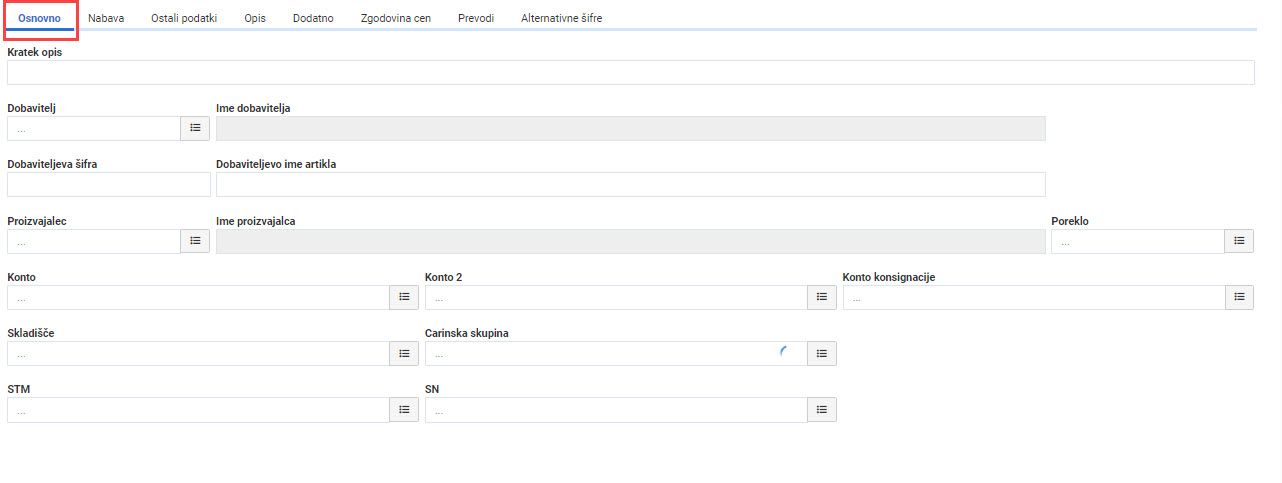Click into the STM input field
1282x483 pixels.
tap(198, 409)
